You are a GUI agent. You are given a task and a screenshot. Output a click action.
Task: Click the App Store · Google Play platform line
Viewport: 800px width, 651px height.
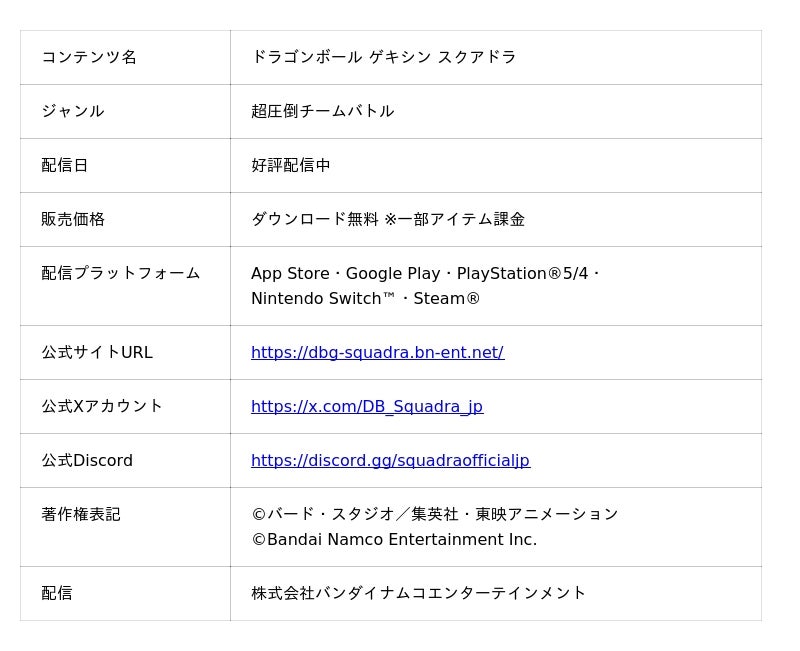point(425,273)
